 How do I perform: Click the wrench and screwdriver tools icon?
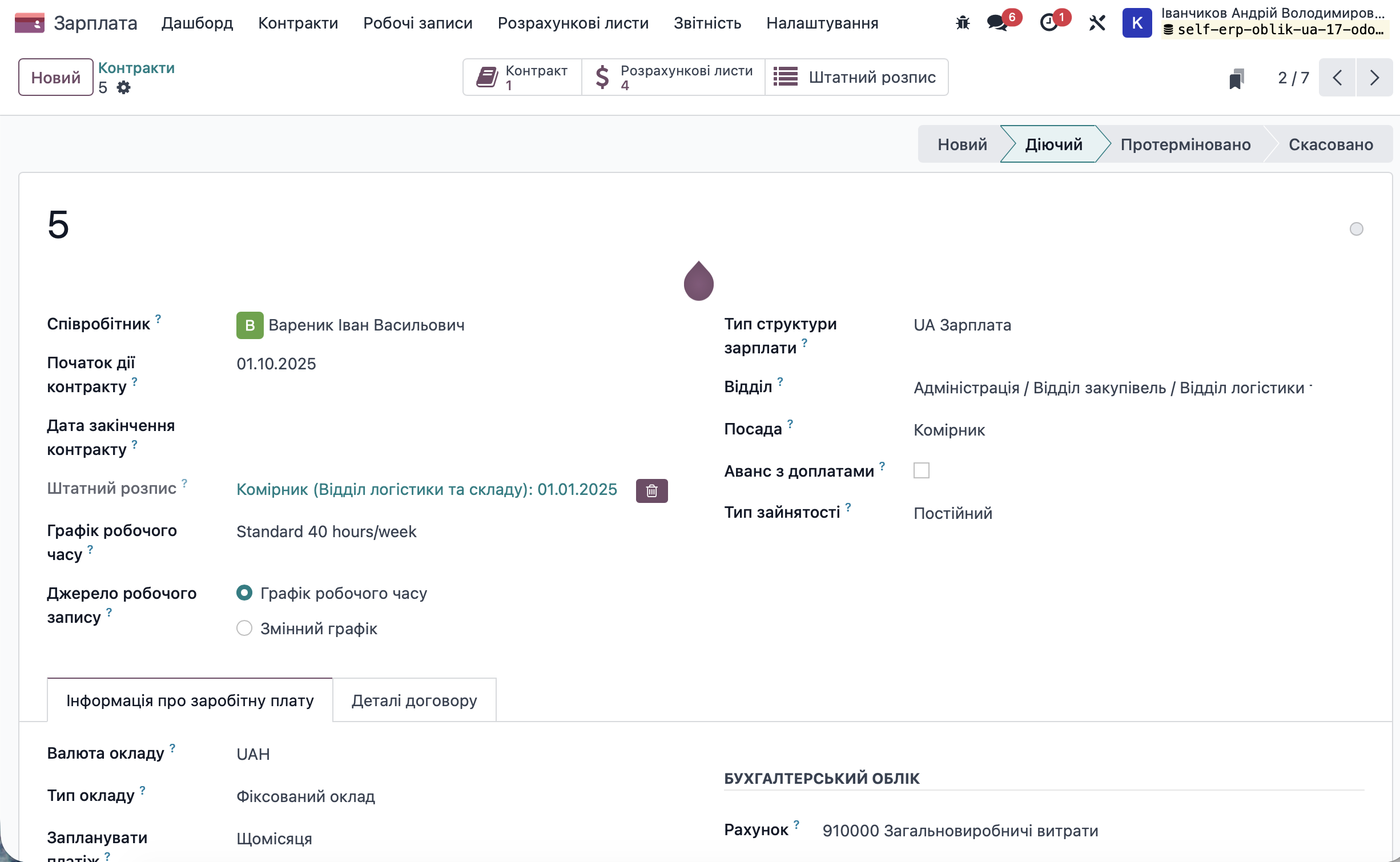tap(1097, 23)
